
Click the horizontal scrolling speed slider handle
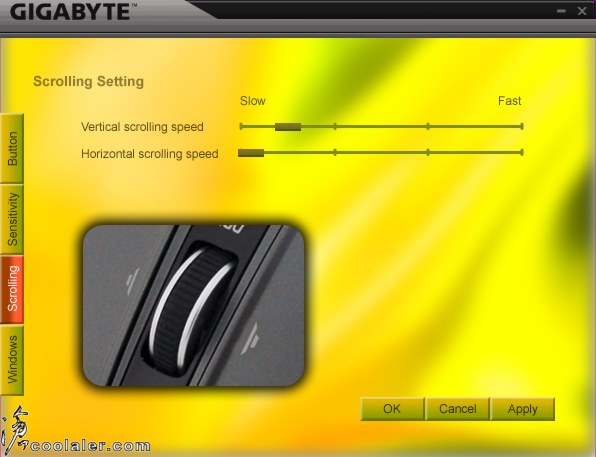[x=251, y=153]
